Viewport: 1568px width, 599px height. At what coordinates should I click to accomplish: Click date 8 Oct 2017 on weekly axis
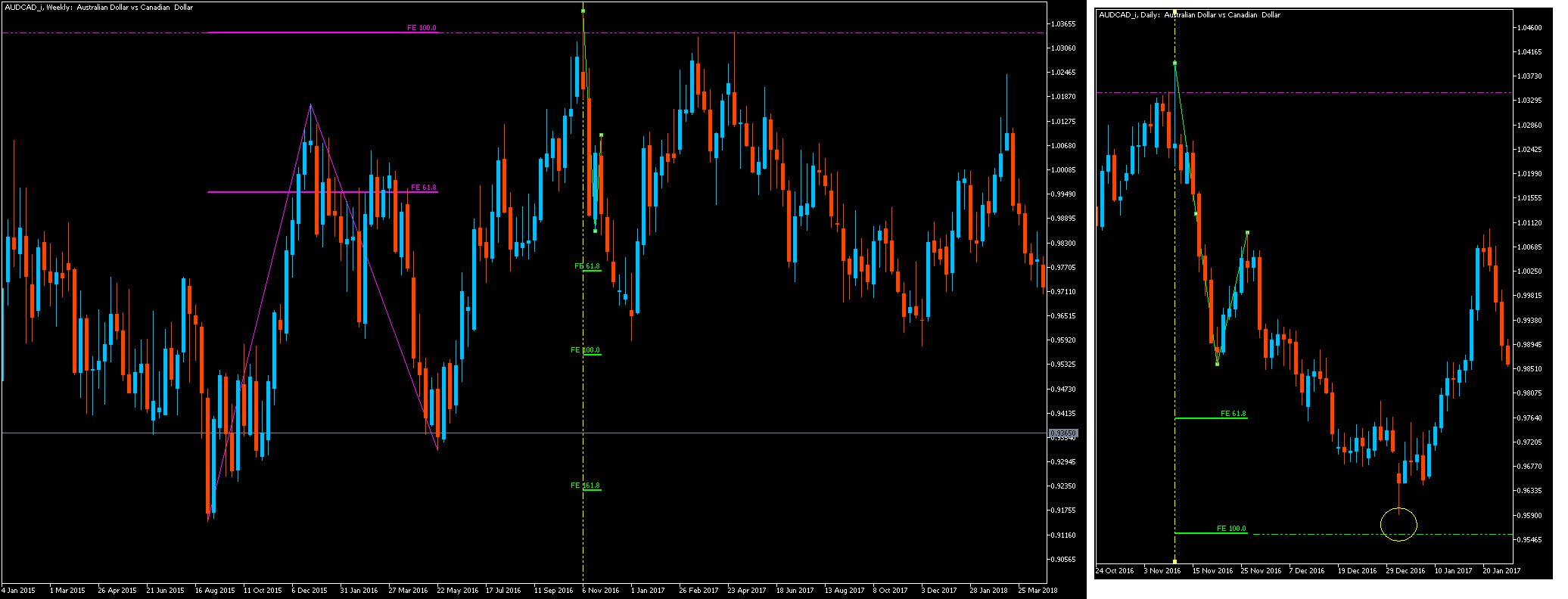coord(891,590)
